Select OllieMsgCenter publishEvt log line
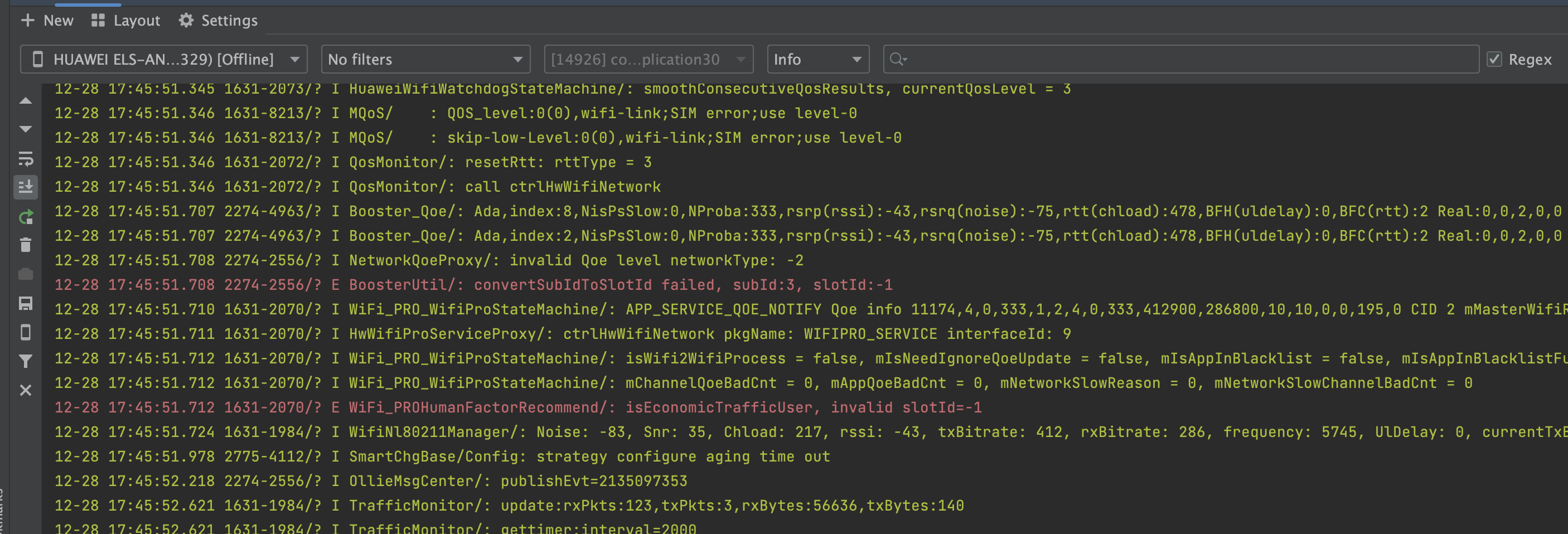Image resolution: width=1568 pixels, height=534 pixels. [x=371, y=481]
